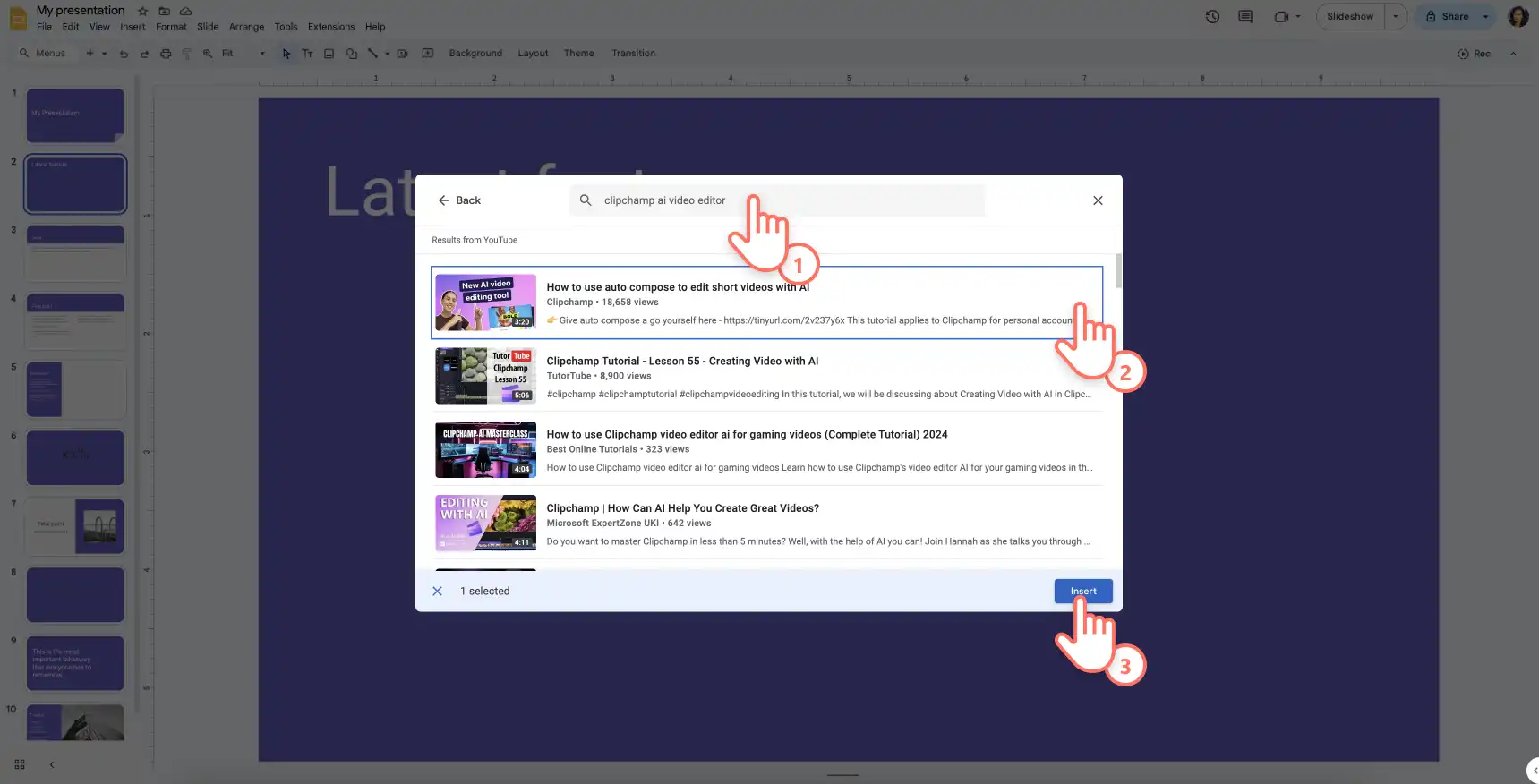Select slide 1 thumbnail in filmstrip

[75, 115]
